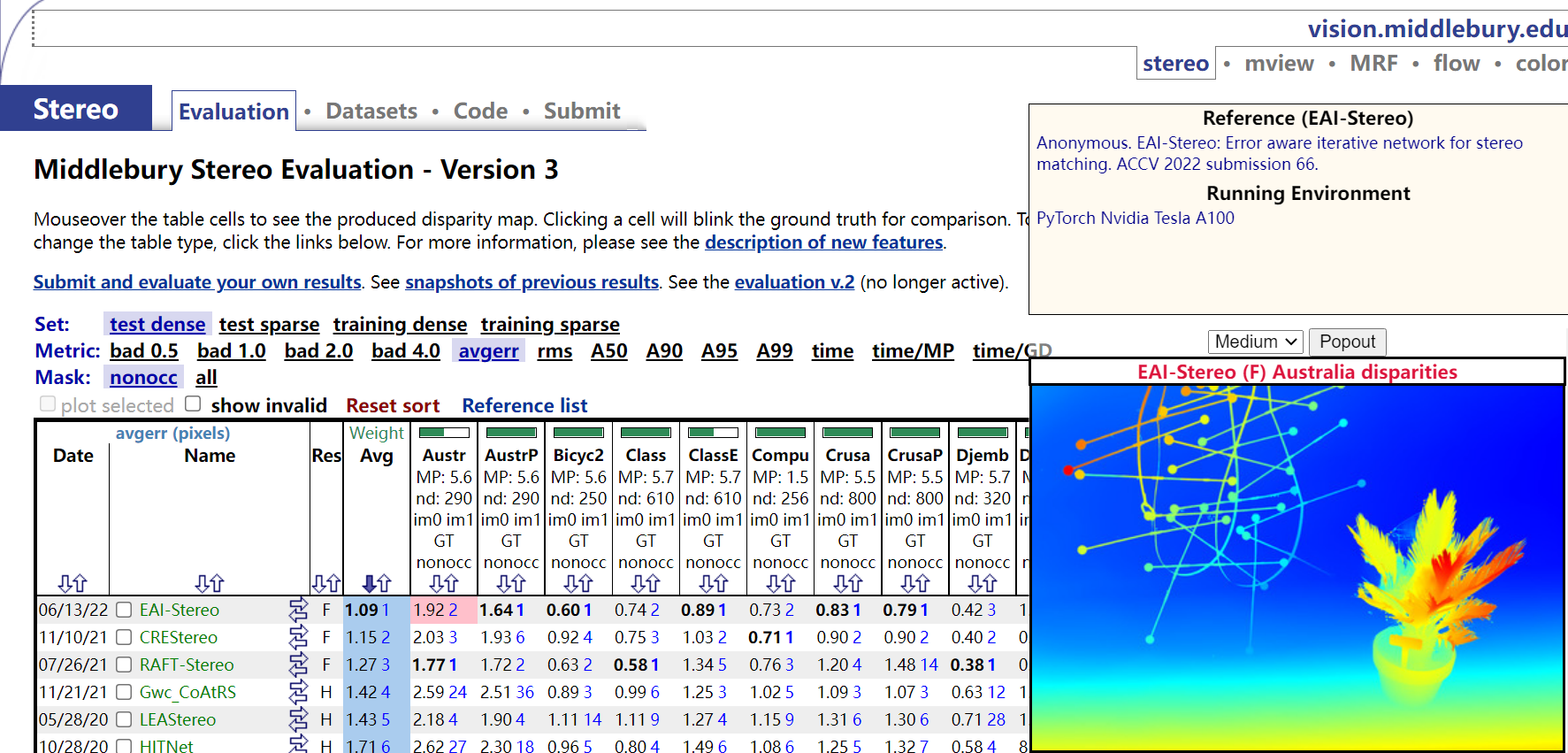Sort by Compu column arrows
Viewport: 1568px width, 753px height.
tap(780, 583)
